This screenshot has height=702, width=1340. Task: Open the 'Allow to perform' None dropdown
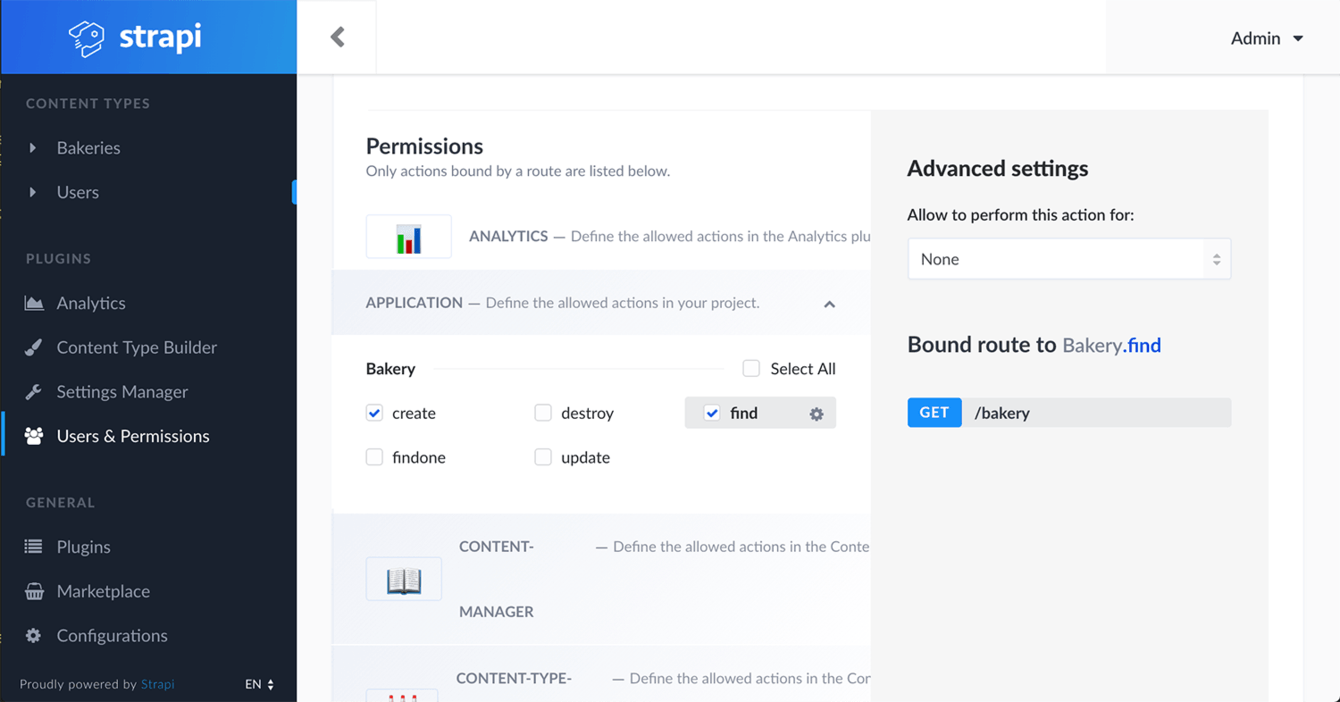coord(1068,259)
